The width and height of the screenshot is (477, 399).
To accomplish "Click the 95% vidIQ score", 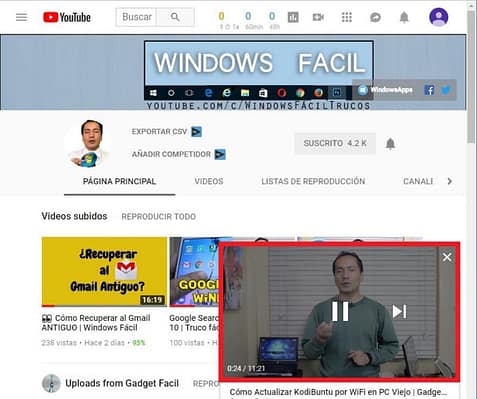I will [139, 343].
